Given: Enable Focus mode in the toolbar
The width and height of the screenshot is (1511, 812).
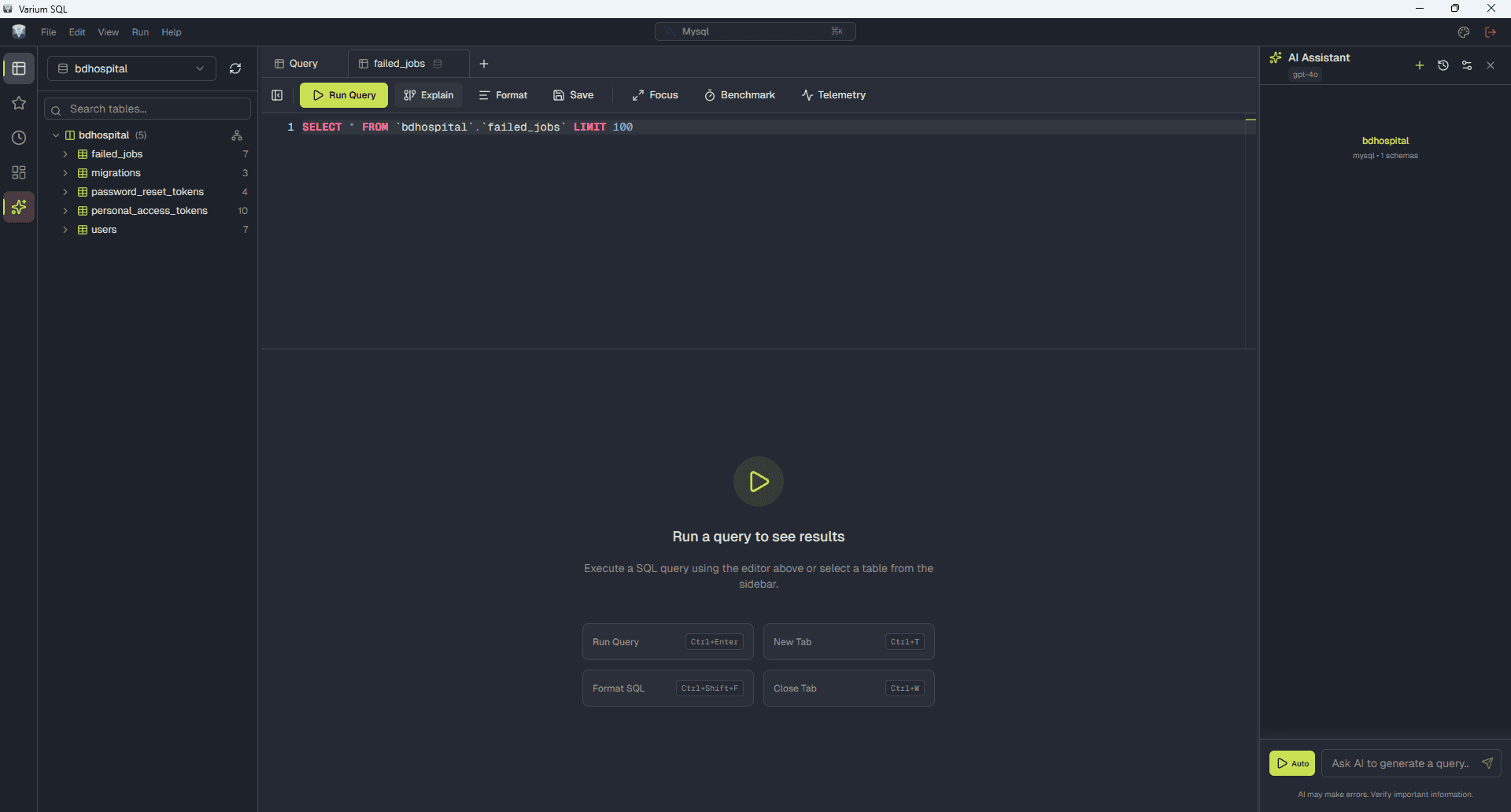Looking at the screenshot, I should click(x=655, y=94).
